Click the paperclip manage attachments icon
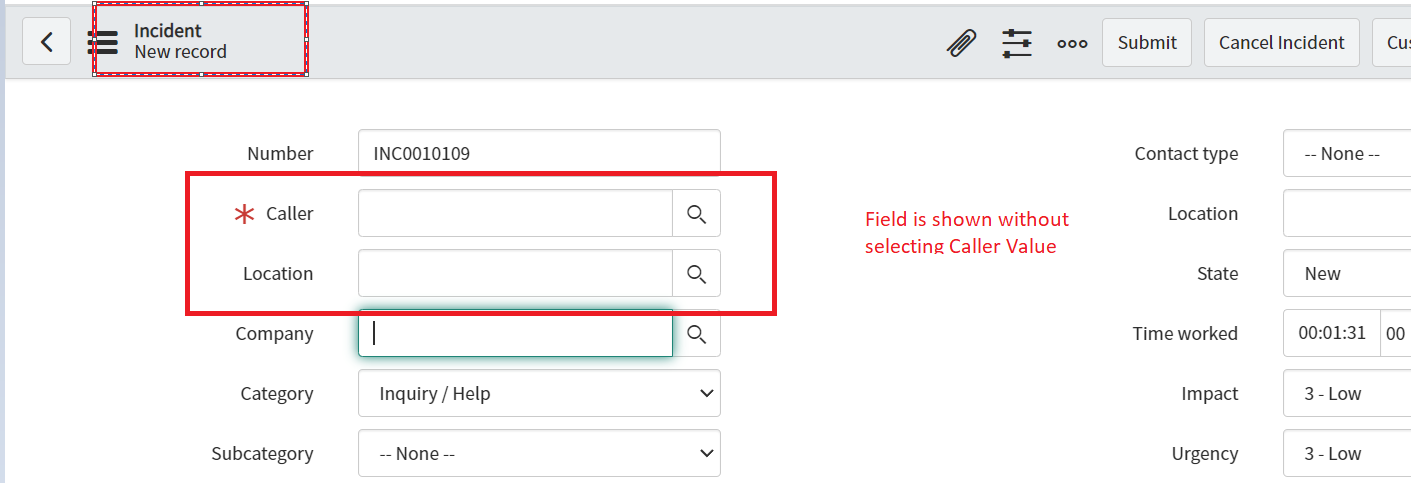 point(962,43)
